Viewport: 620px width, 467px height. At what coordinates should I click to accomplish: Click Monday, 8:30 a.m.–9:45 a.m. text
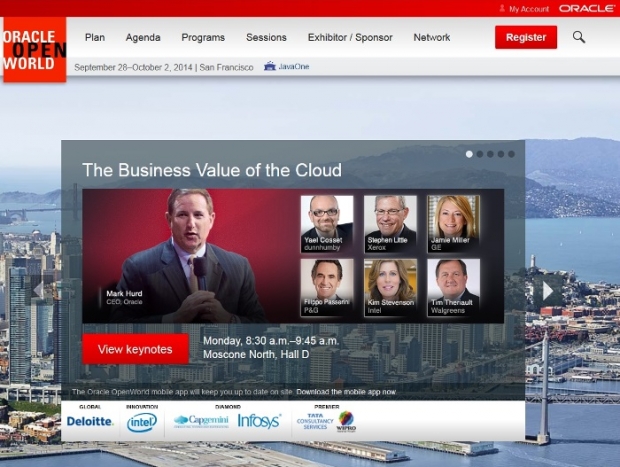pos(271,341)
